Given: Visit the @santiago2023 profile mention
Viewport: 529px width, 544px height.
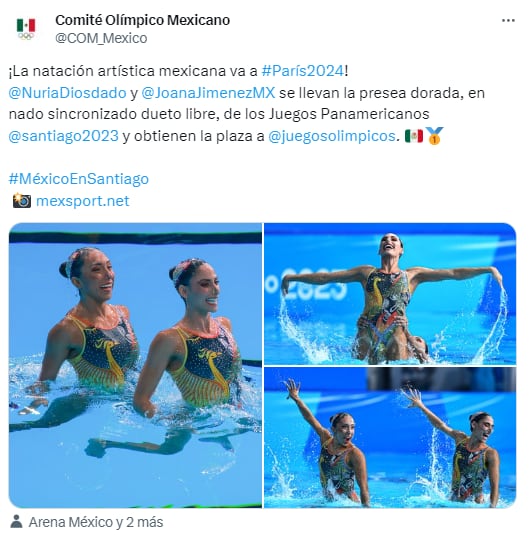Looking at the screenshot, I should (63, 136).
